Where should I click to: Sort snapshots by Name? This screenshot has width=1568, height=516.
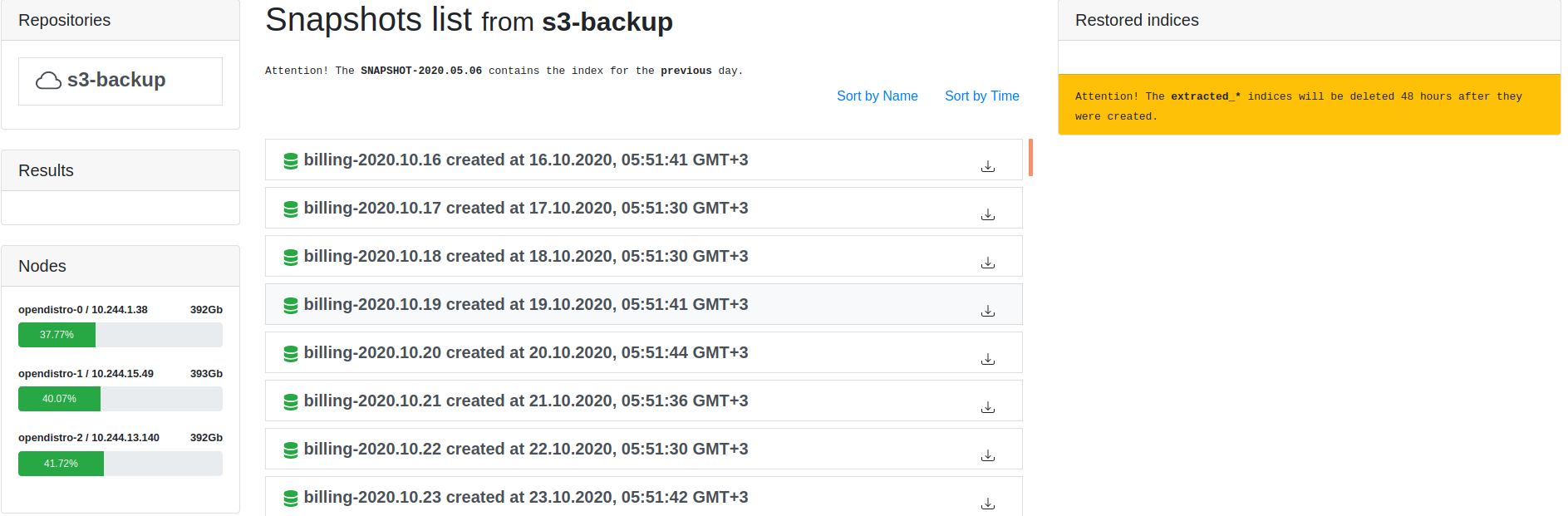(877, 96)
